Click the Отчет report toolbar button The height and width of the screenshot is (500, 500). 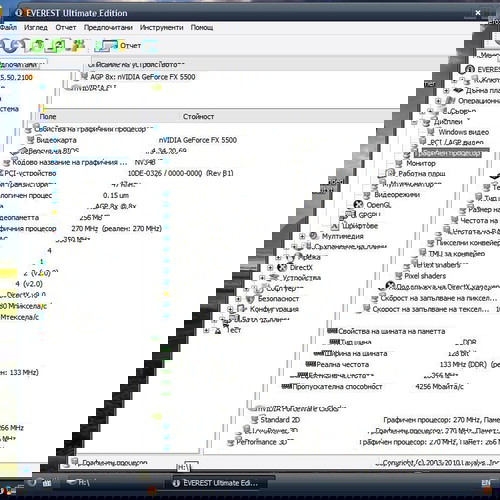click(x=118, y=46)
